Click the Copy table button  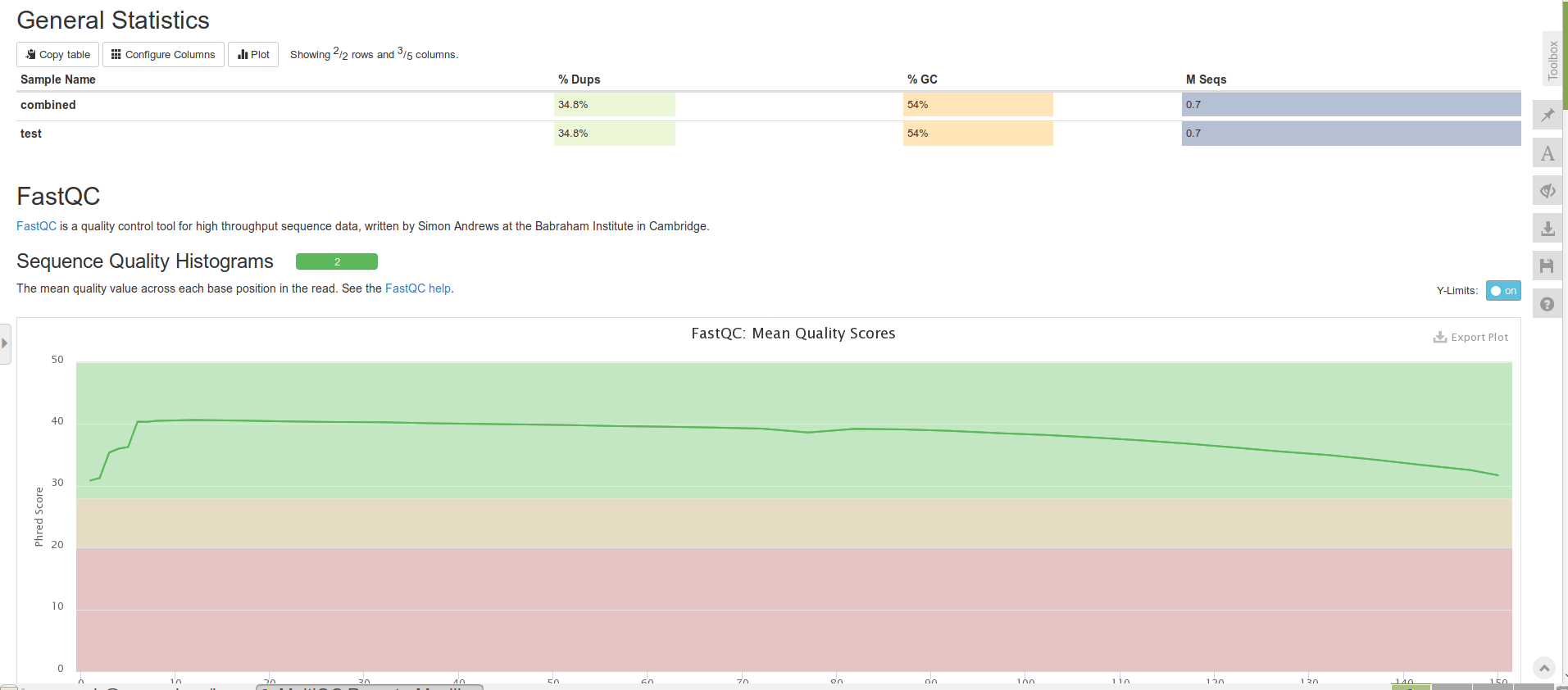tap(58, 54)
